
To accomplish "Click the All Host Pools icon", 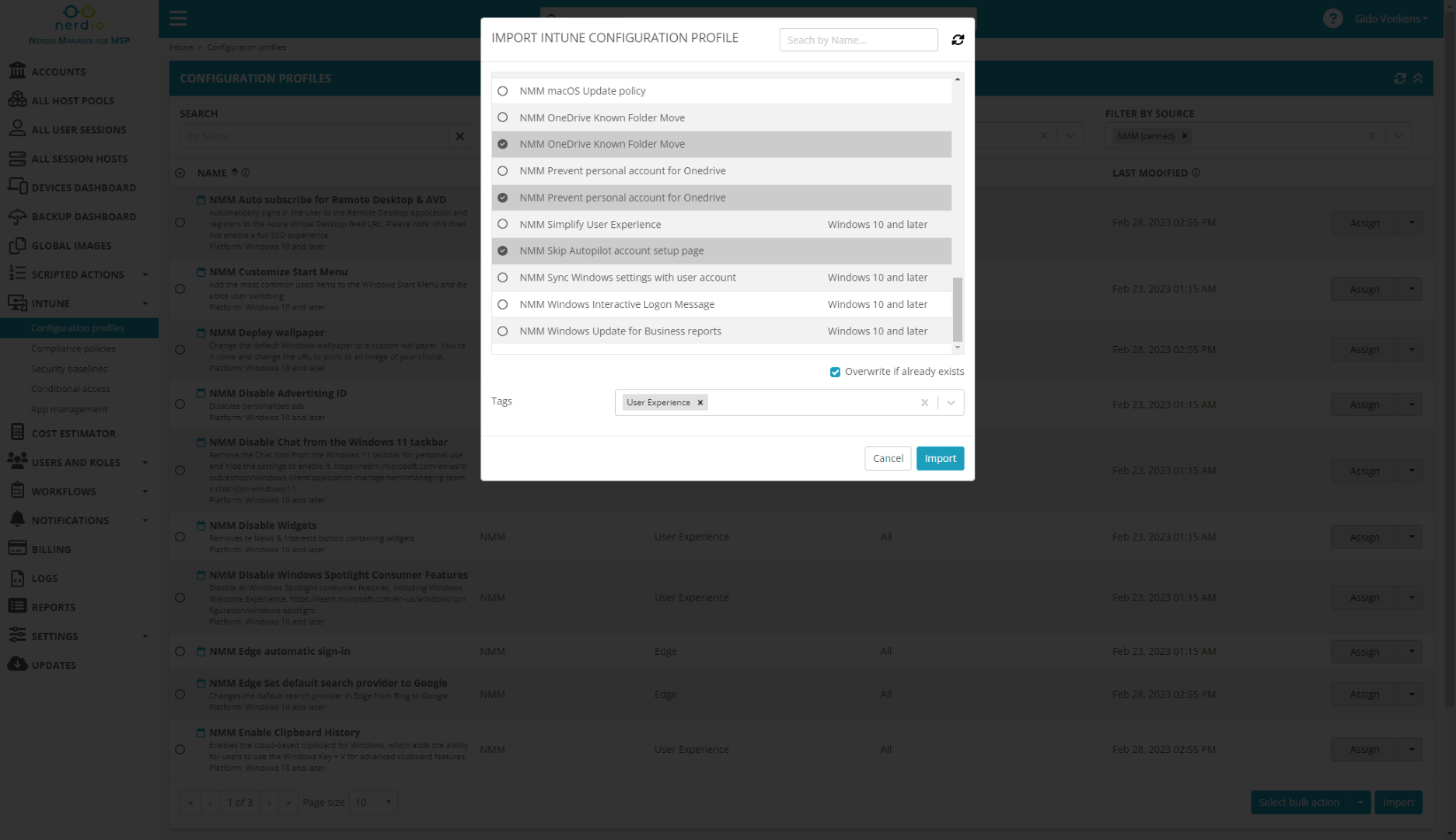I will tap(17, 100).
